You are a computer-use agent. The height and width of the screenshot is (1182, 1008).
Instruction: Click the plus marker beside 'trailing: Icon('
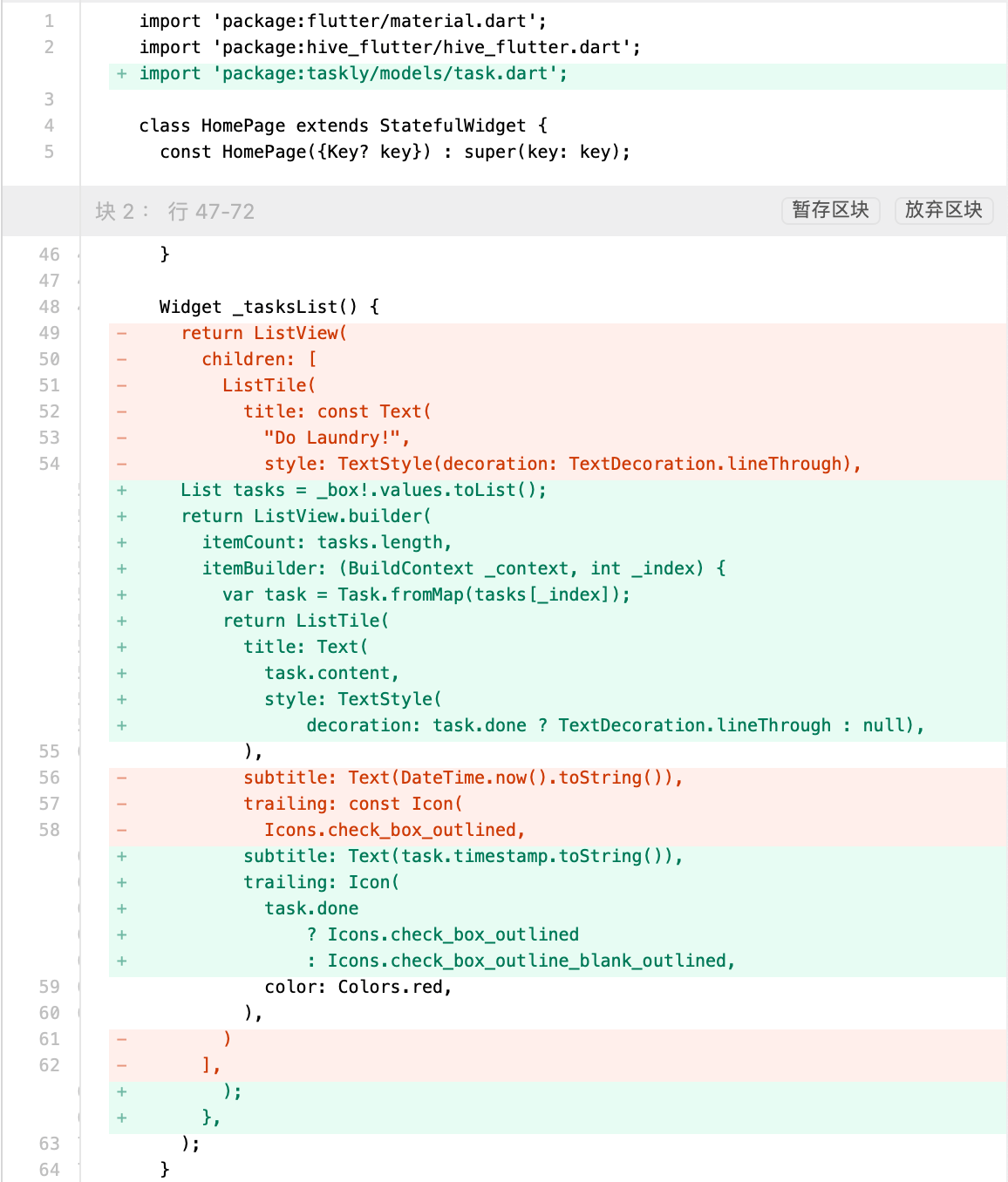122,882
